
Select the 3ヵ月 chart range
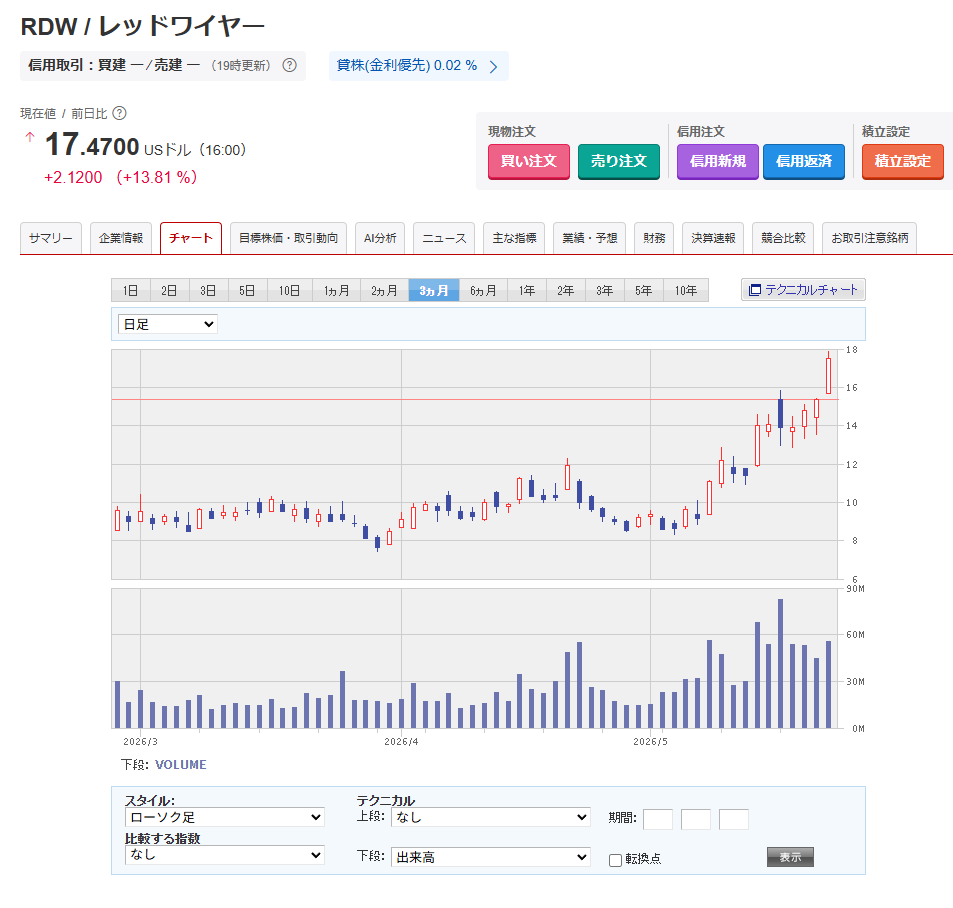[x=434, y=291]
